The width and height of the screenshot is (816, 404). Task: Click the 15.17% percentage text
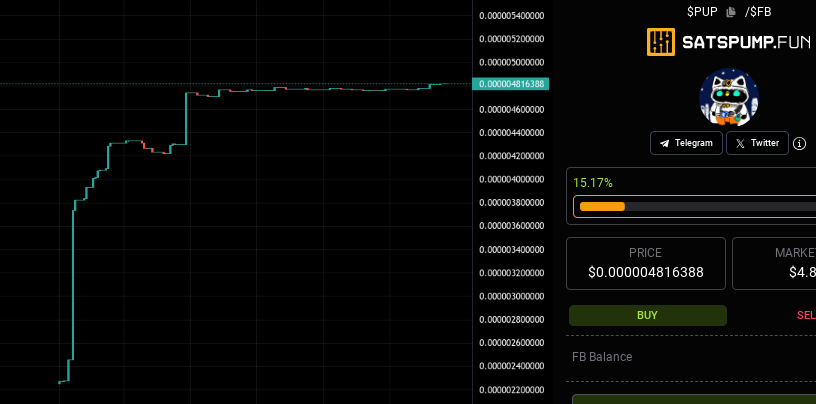tap(593, 183)
